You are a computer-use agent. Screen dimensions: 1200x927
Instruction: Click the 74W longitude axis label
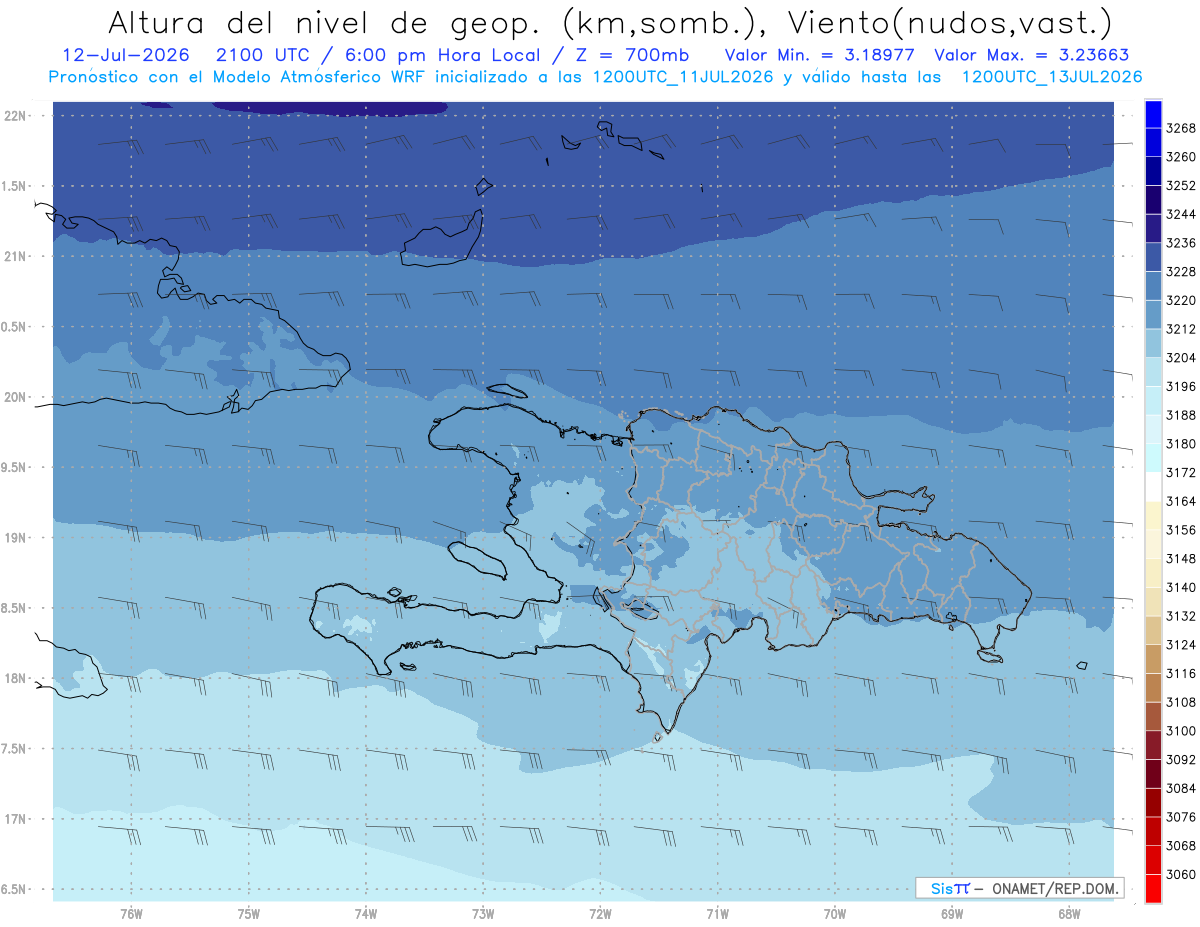click(366, 914)
